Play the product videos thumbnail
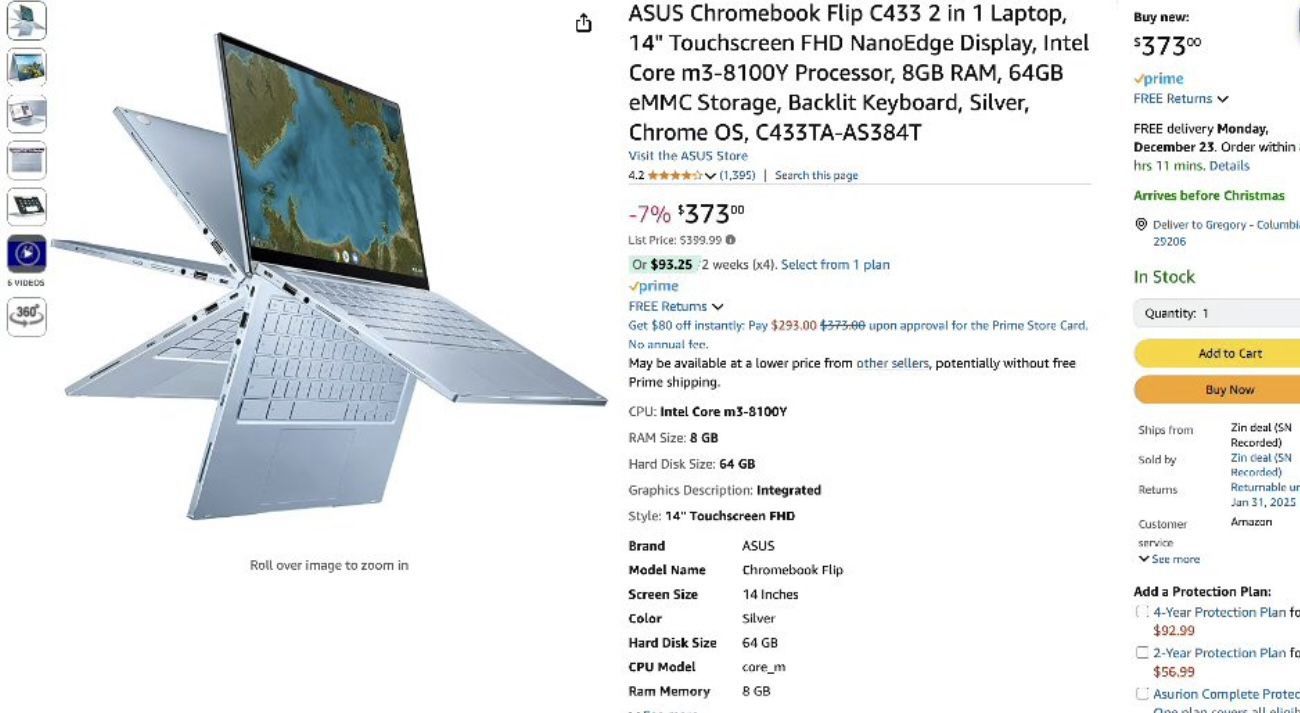This screenshot has height=713, width=1300. (27, 254)
